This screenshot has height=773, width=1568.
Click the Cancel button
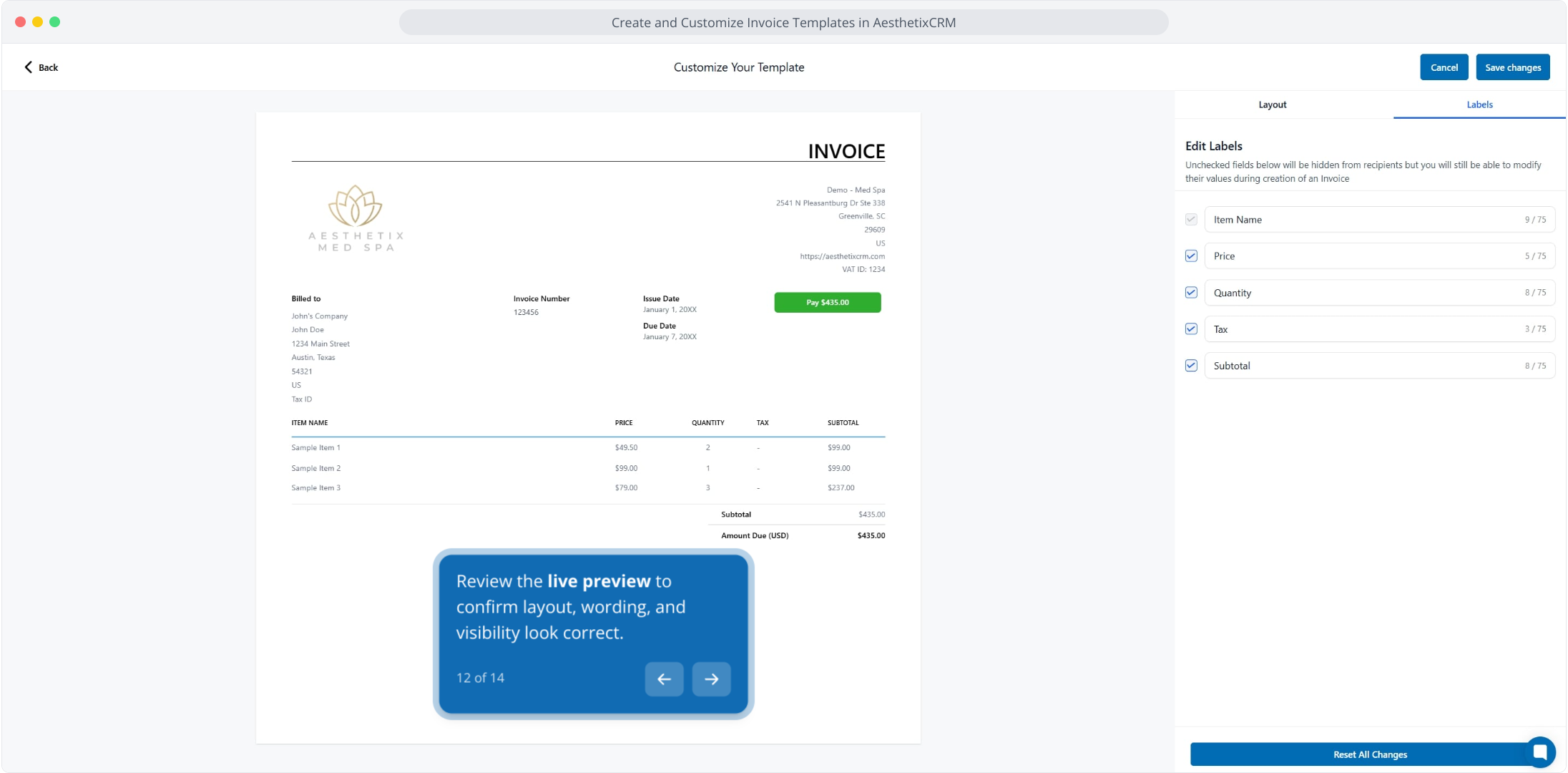[x=1444, y=67]
